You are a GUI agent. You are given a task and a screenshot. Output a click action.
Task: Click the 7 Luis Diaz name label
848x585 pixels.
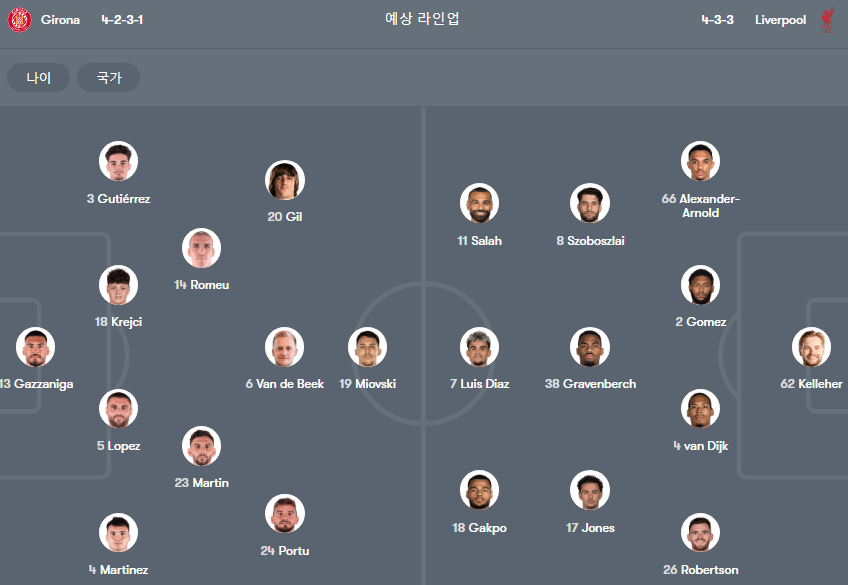point(479,384)
